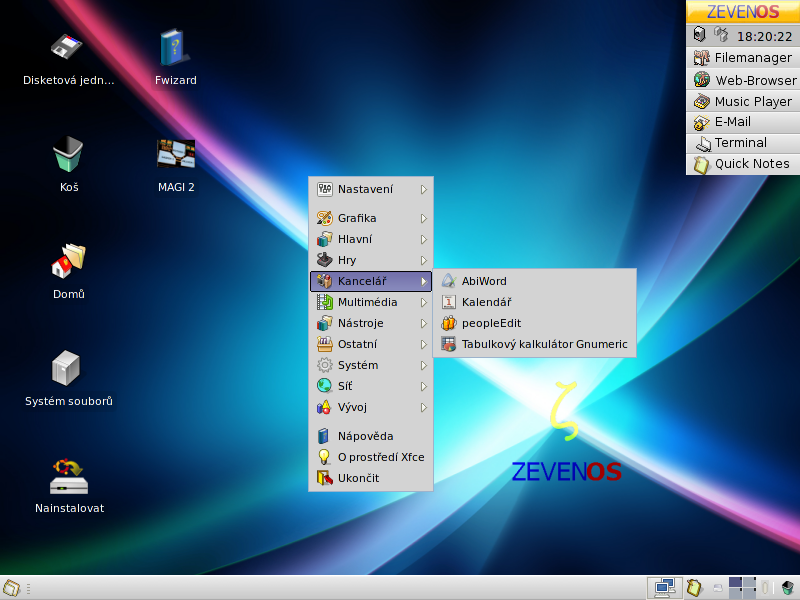Expand the Nástroje submenu arrow
The width and height of the screenshot is (800, 600).
[423, 323]
